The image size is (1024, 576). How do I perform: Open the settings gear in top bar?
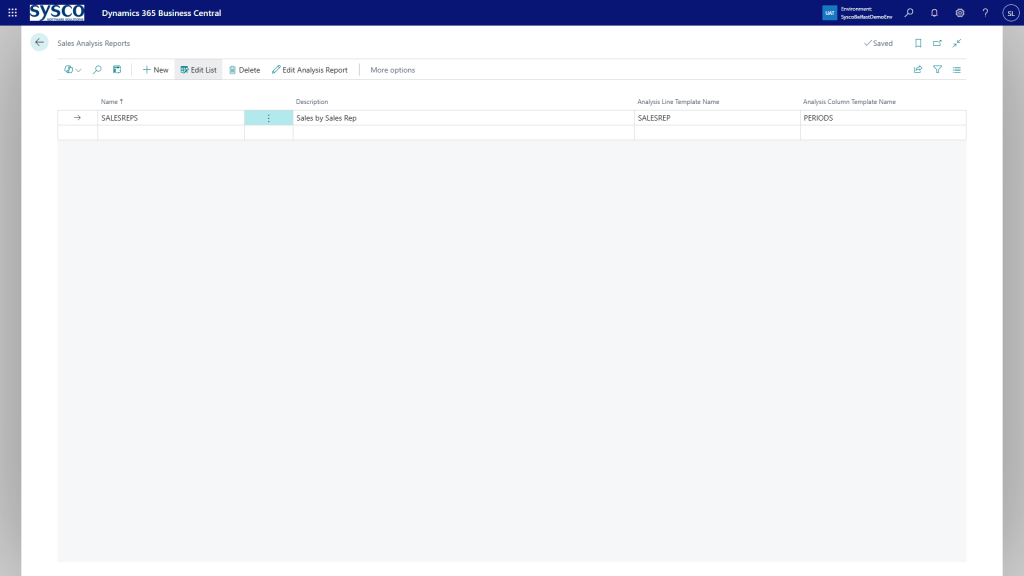[x=960, y=13]
